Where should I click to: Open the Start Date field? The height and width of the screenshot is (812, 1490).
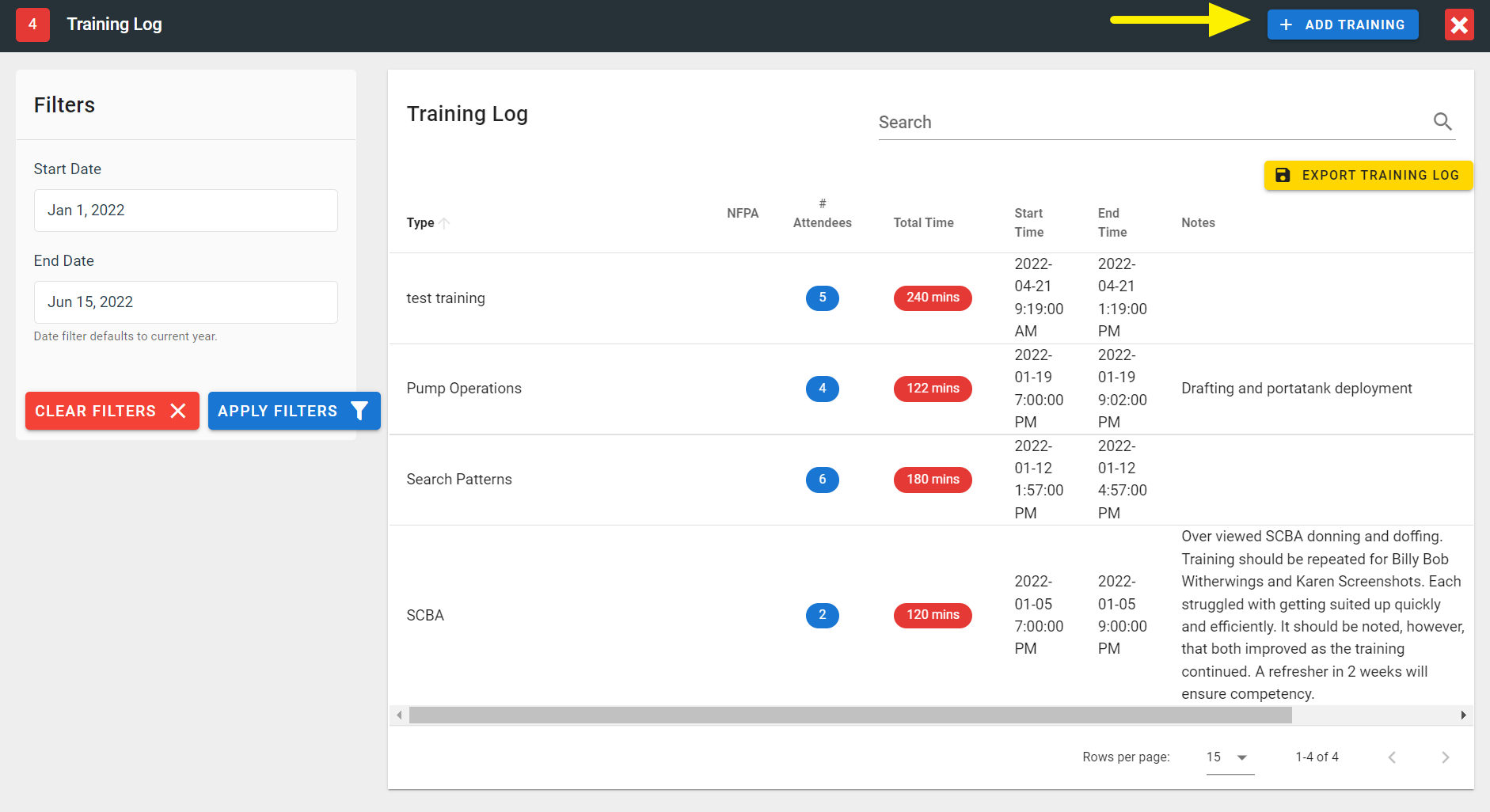pyautogui.click(x=185, y=211)
